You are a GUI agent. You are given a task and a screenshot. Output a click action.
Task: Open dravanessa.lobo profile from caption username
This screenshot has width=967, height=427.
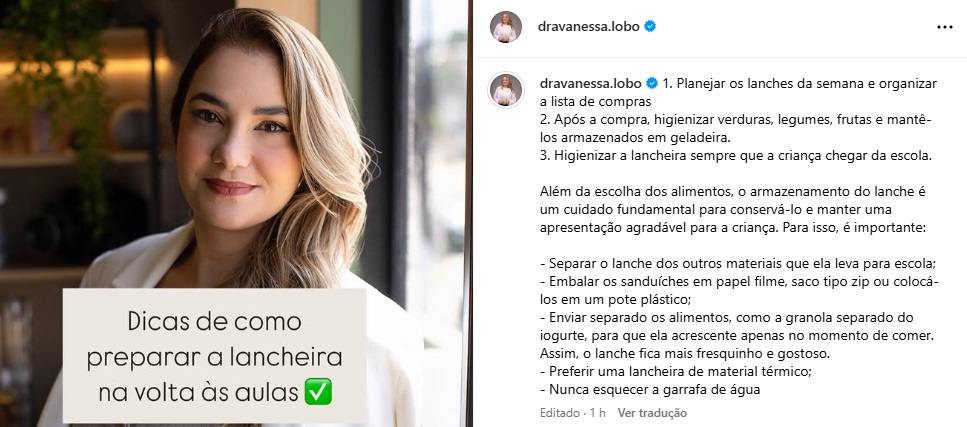click(x=590, y=83)
